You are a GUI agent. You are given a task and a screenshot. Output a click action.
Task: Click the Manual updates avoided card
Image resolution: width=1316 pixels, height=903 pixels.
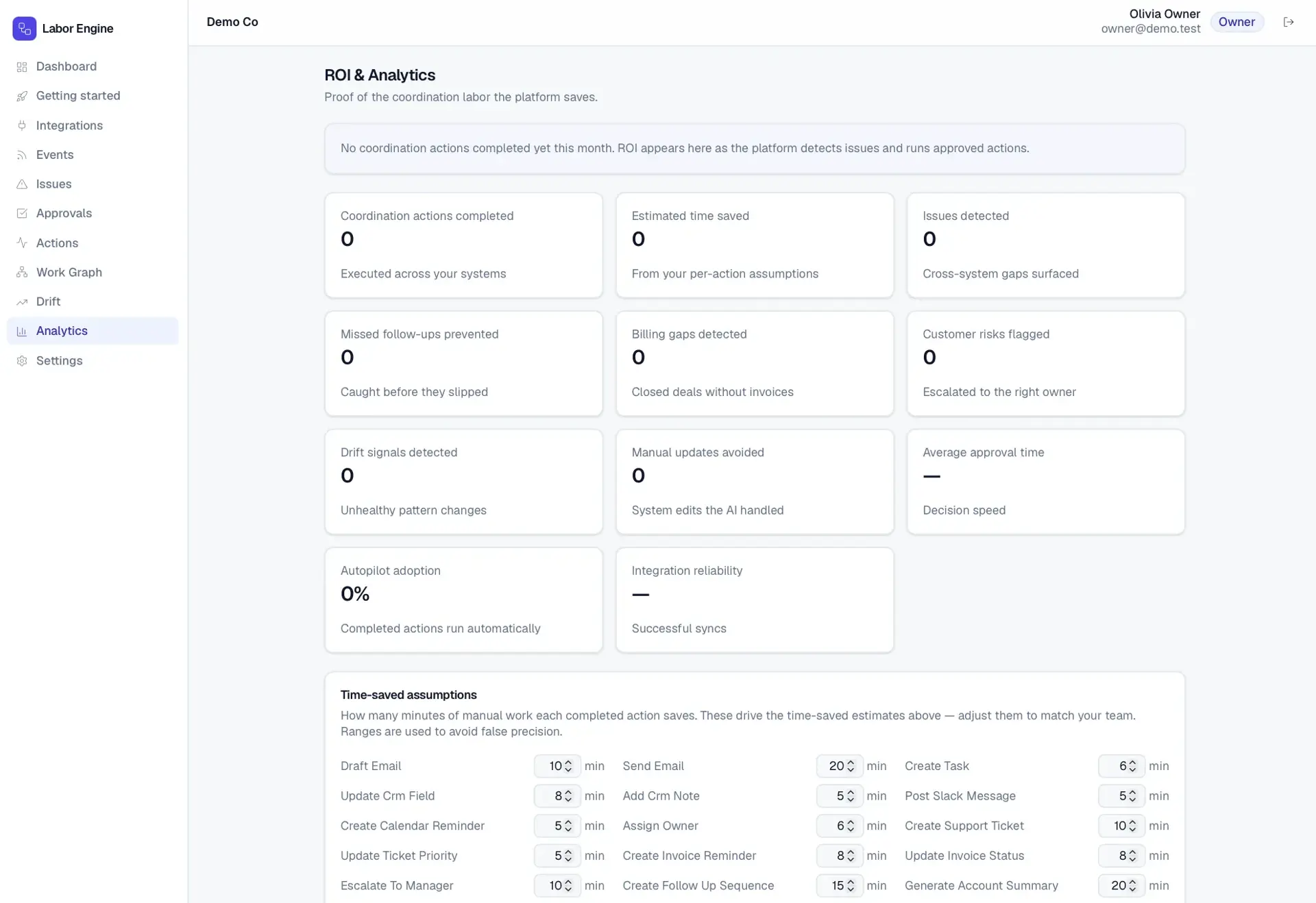[755, 482]
